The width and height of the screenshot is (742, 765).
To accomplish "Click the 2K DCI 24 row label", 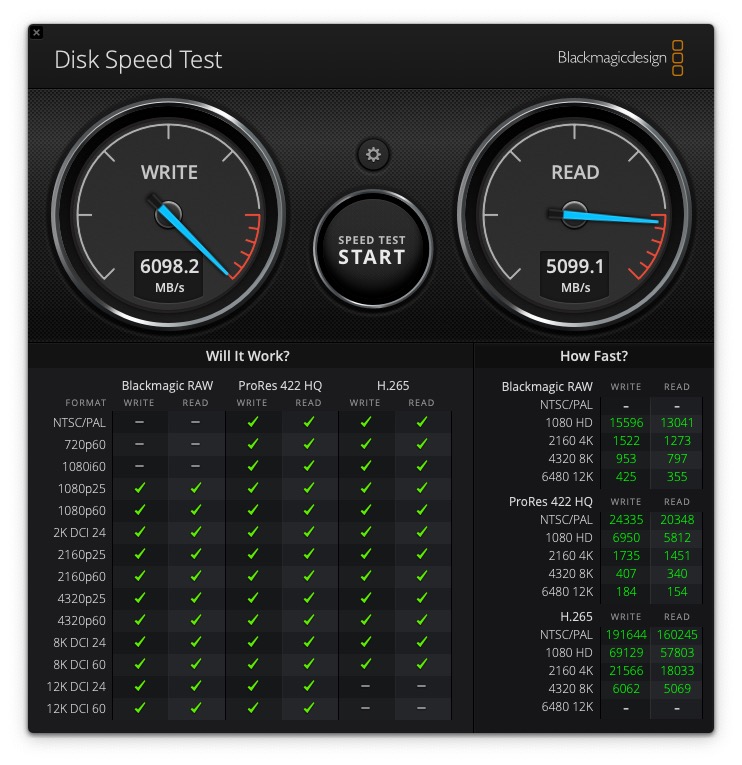I will click(x=80, y=532).
